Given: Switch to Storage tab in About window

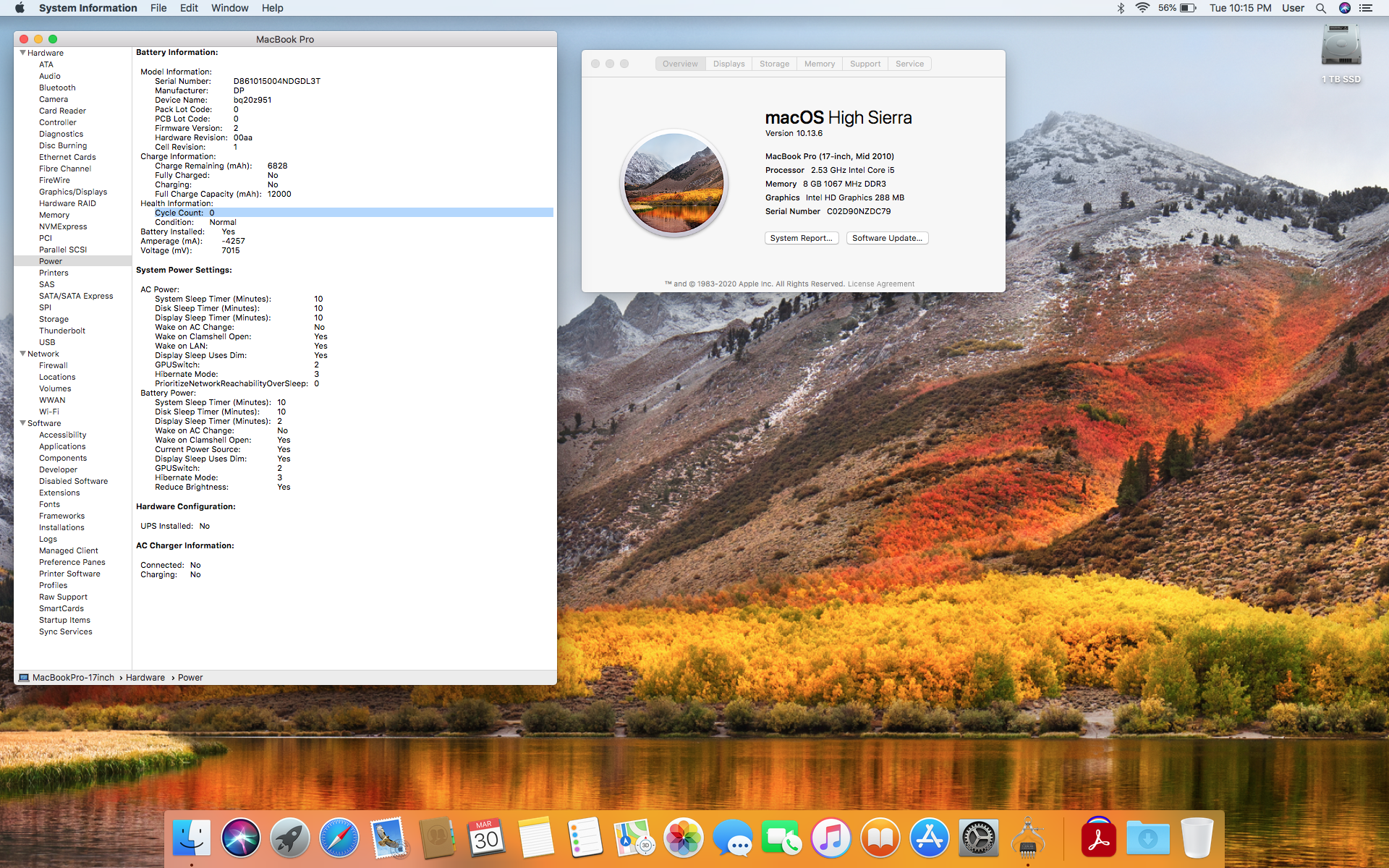Looking at the screenshot, I should tap(774, 64).
